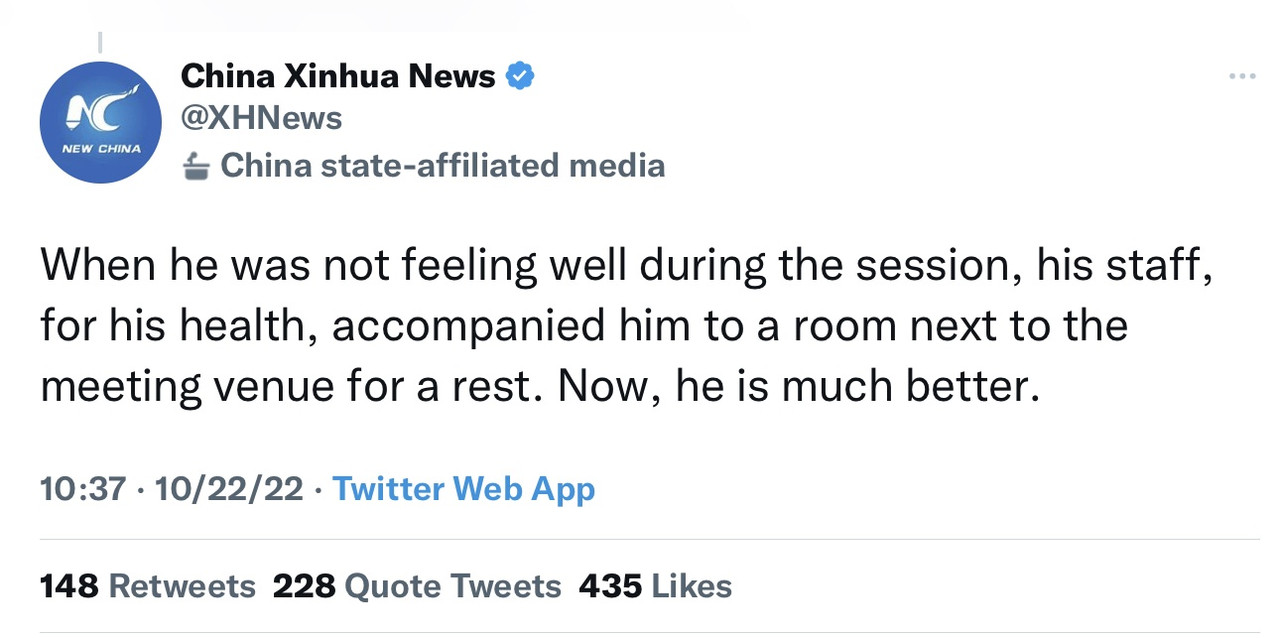Image resolution: width=1280 pixels, height=638 pixels.
Task: Click the 148 retweet count number
Action: (69, 586)
